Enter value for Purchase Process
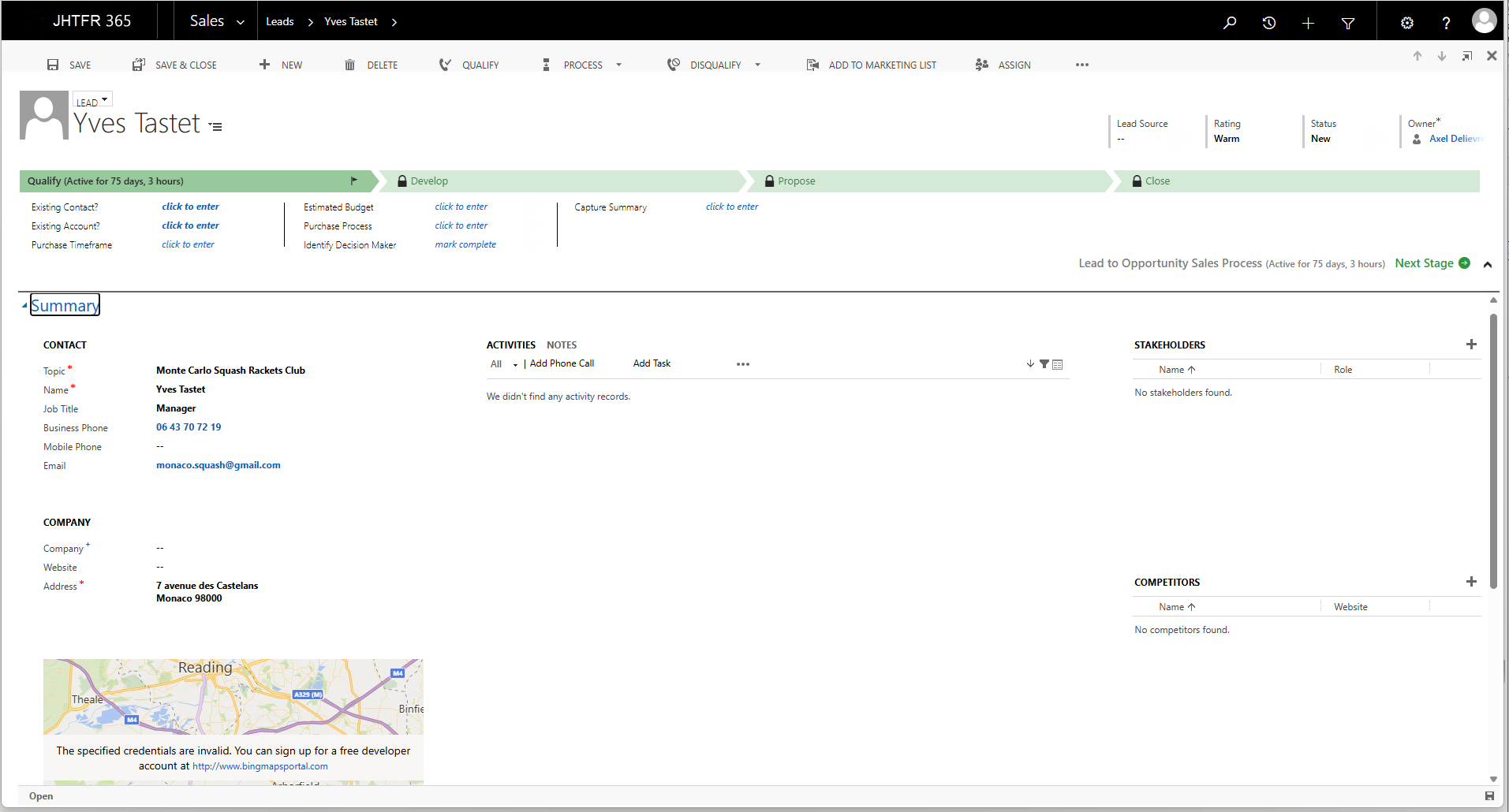Image resolution: width=1509 pixels, height=812 pixels. click(x=461, y=225)
